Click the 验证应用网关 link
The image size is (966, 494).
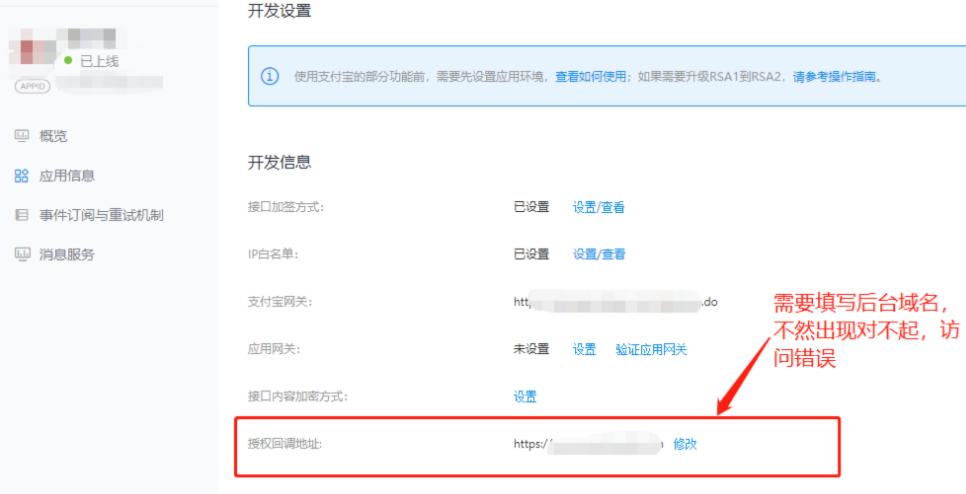pyautogui.click(x=651, y=349)
